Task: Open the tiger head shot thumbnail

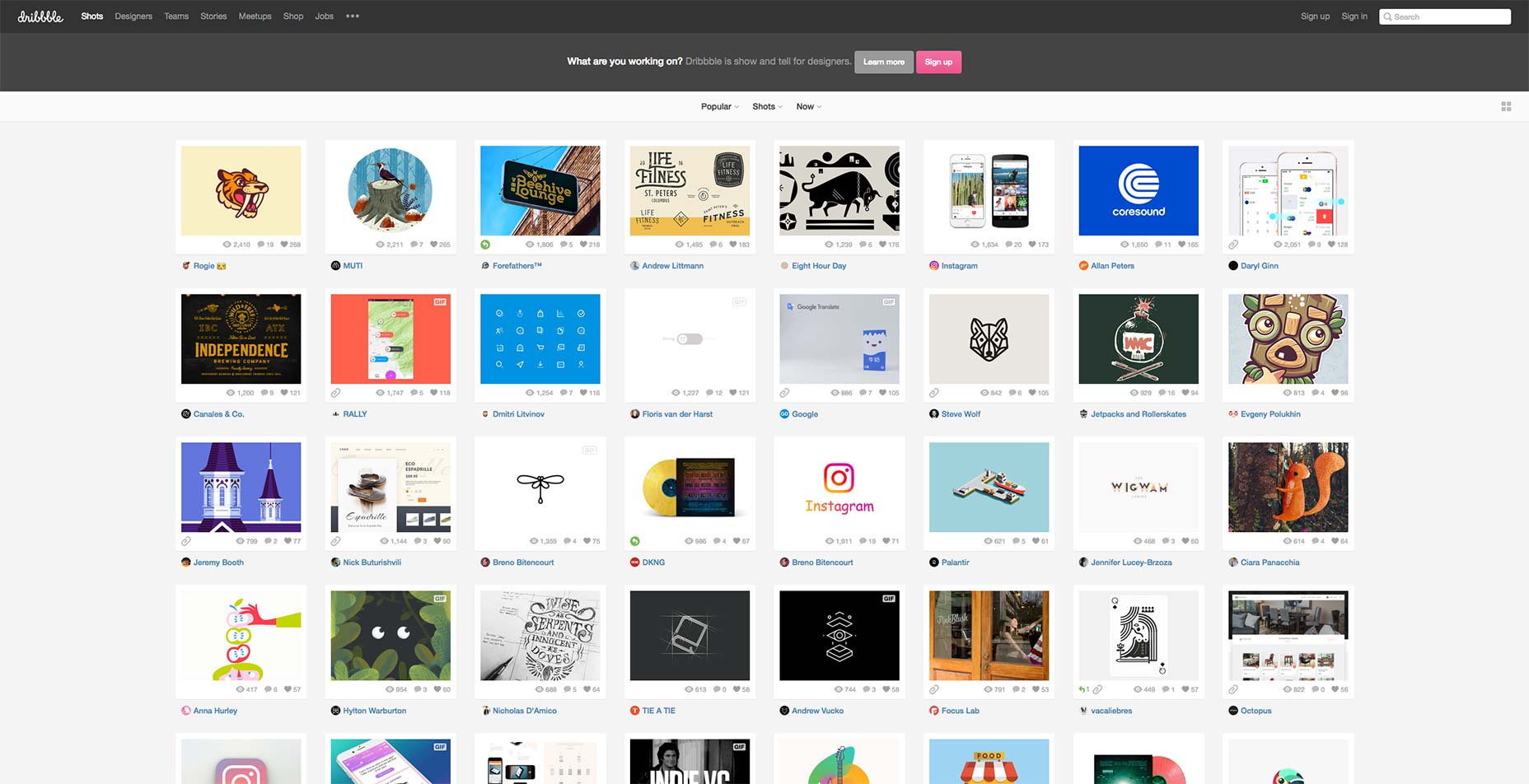Action: tap(241, 190)
